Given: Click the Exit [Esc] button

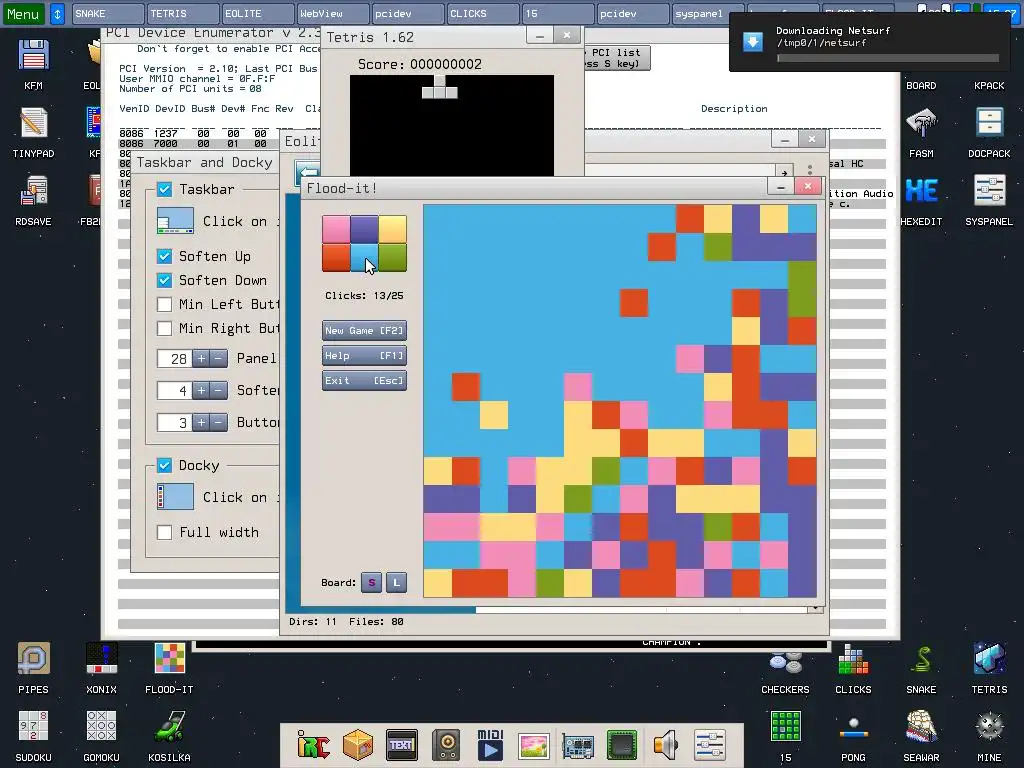Looking at the screenshot, I should (x=364, y=381).
